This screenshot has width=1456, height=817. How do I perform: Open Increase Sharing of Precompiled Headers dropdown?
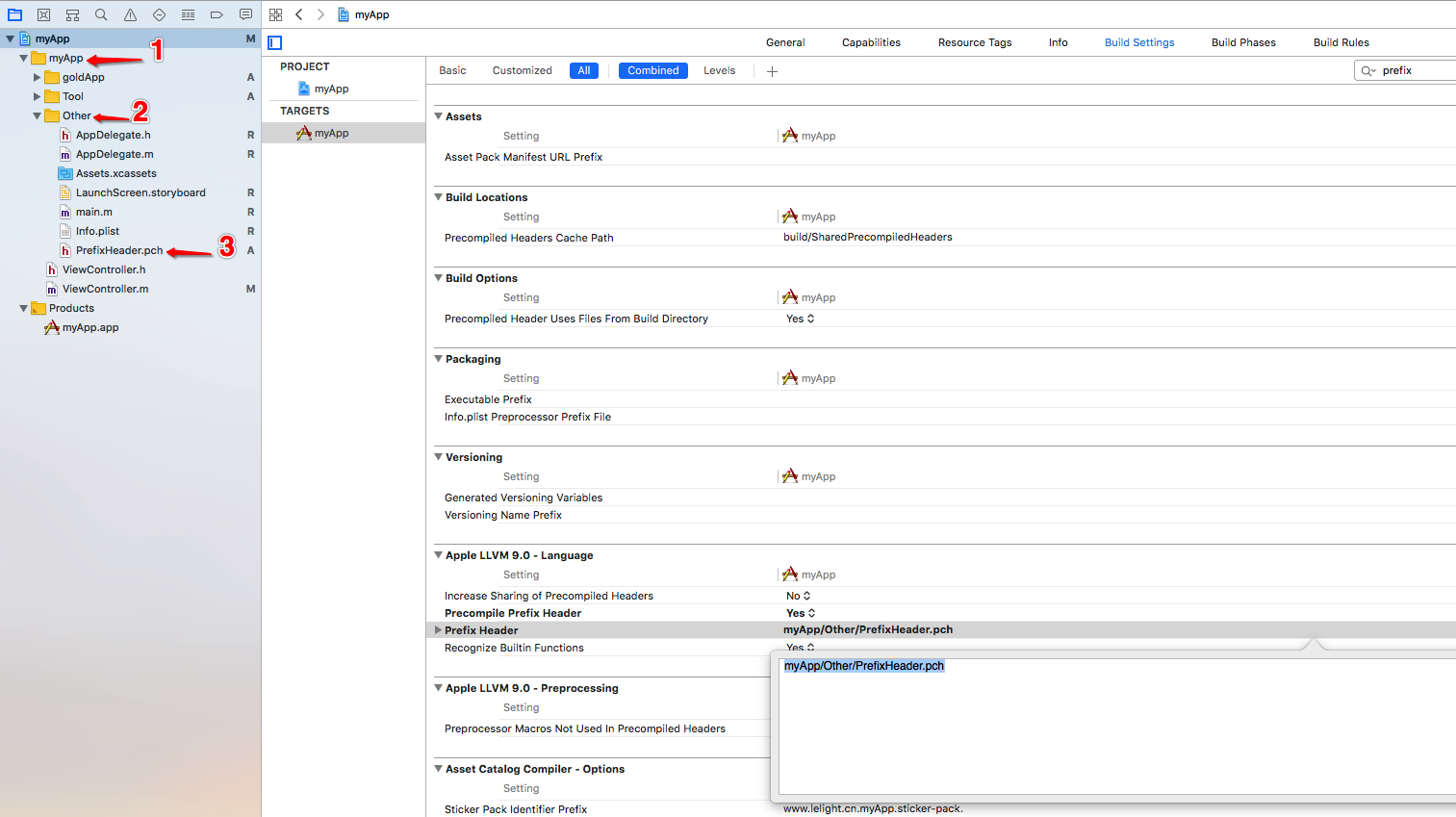click(799, 596)
